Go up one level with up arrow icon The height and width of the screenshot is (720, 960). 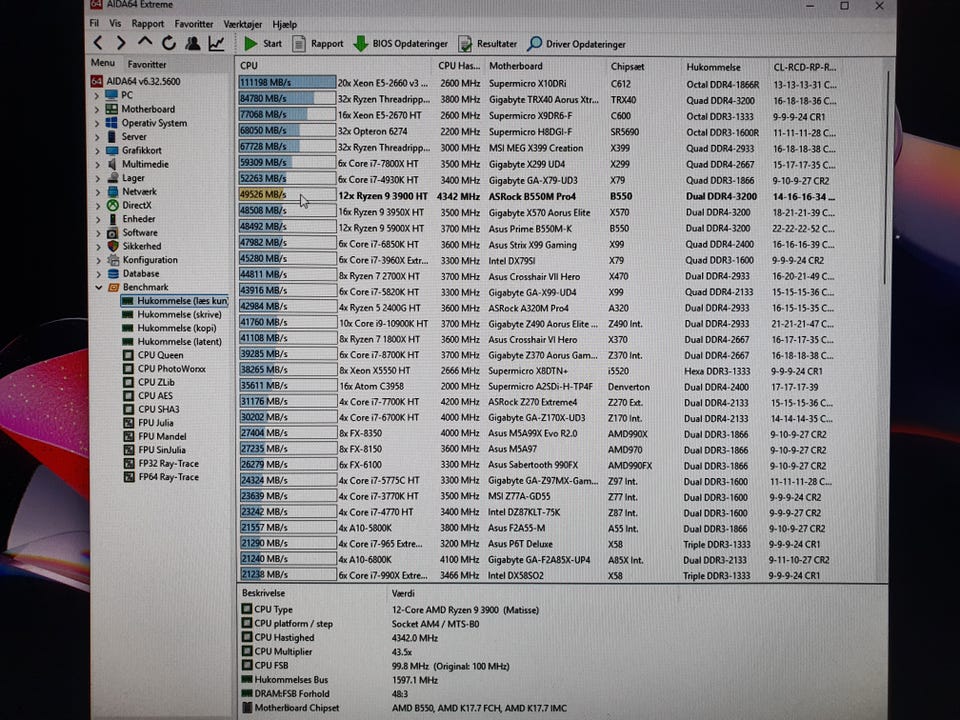(144, 42)
